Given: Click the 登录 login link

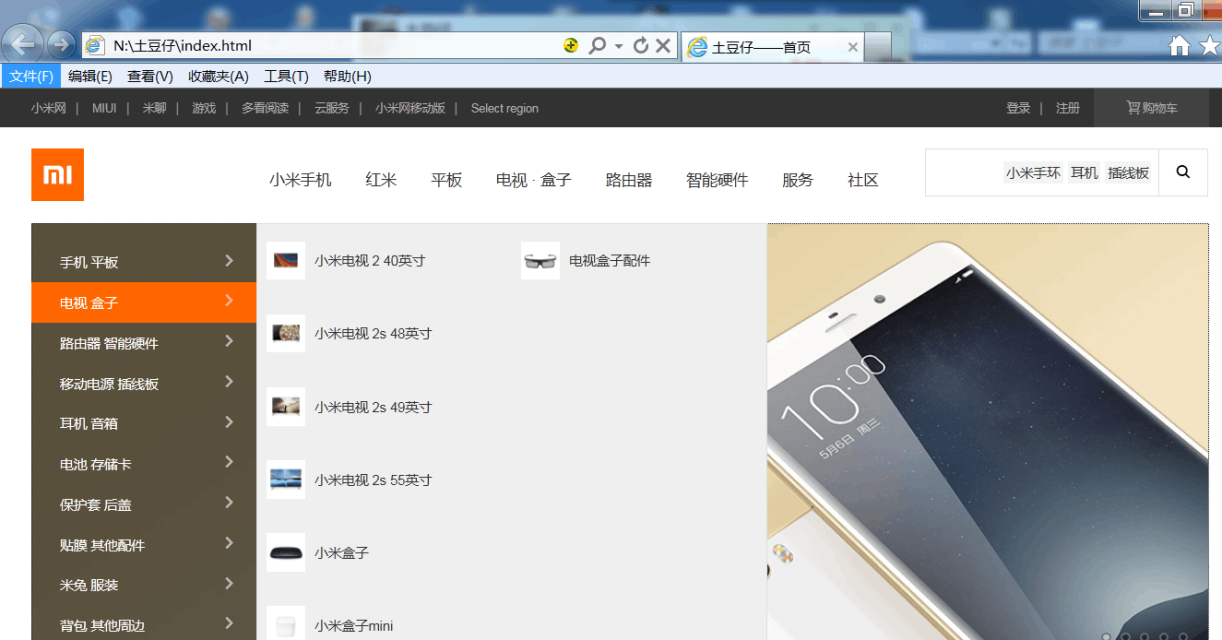Looking at the screenshot, I should 1018,108.
